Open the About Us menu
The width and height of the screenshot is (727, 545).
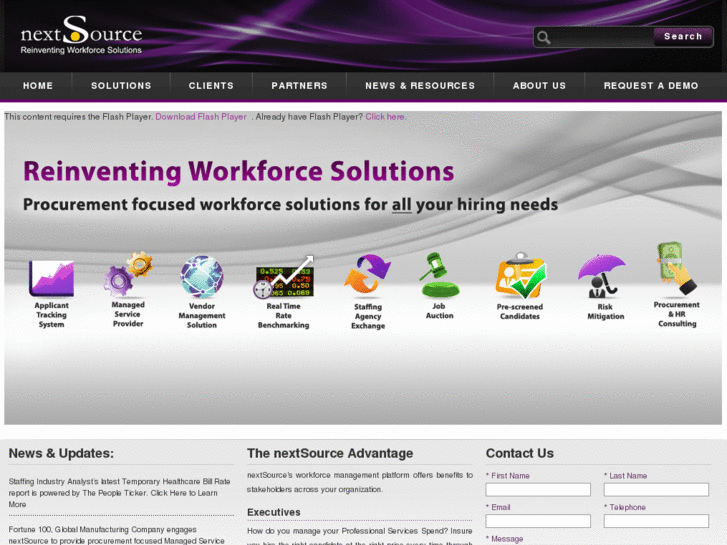click(x=539, y=86)
